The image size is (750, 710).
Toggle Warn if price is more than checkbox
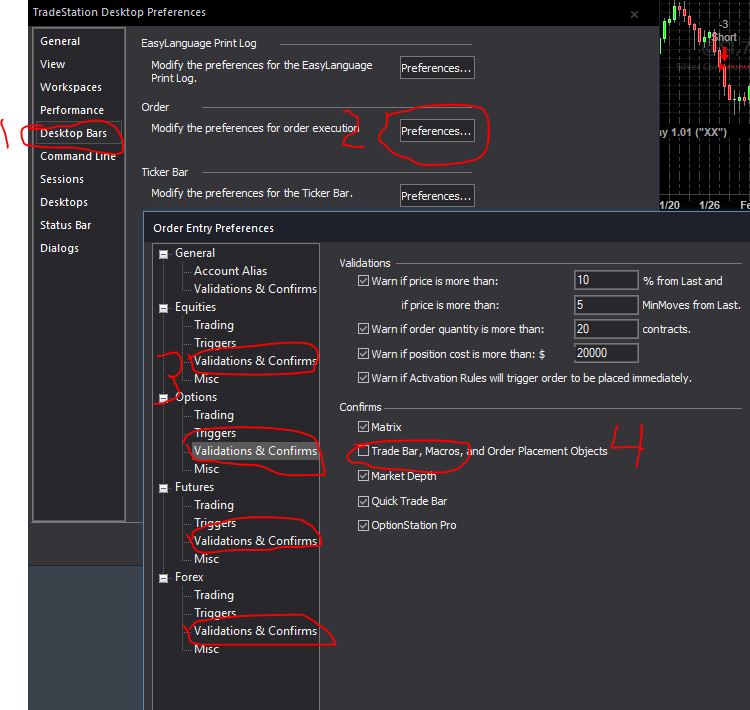364,281
